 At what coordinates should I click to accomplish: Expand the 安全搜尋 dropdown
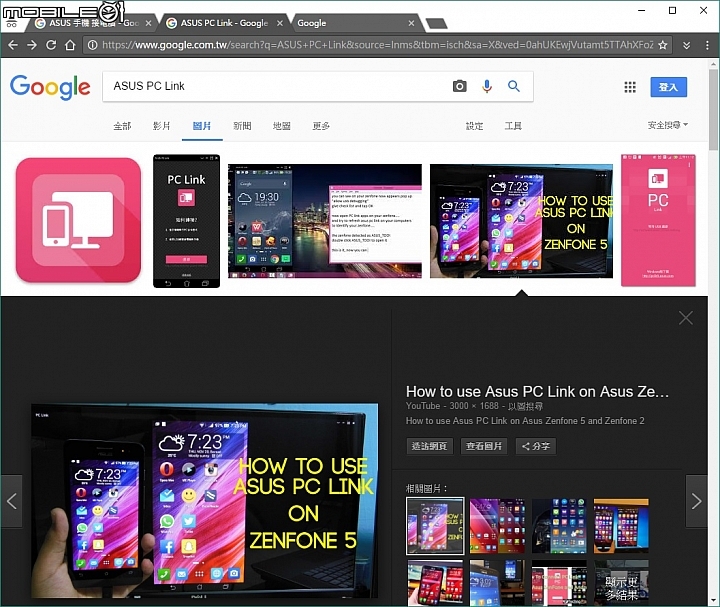click(x=668, y=125)
